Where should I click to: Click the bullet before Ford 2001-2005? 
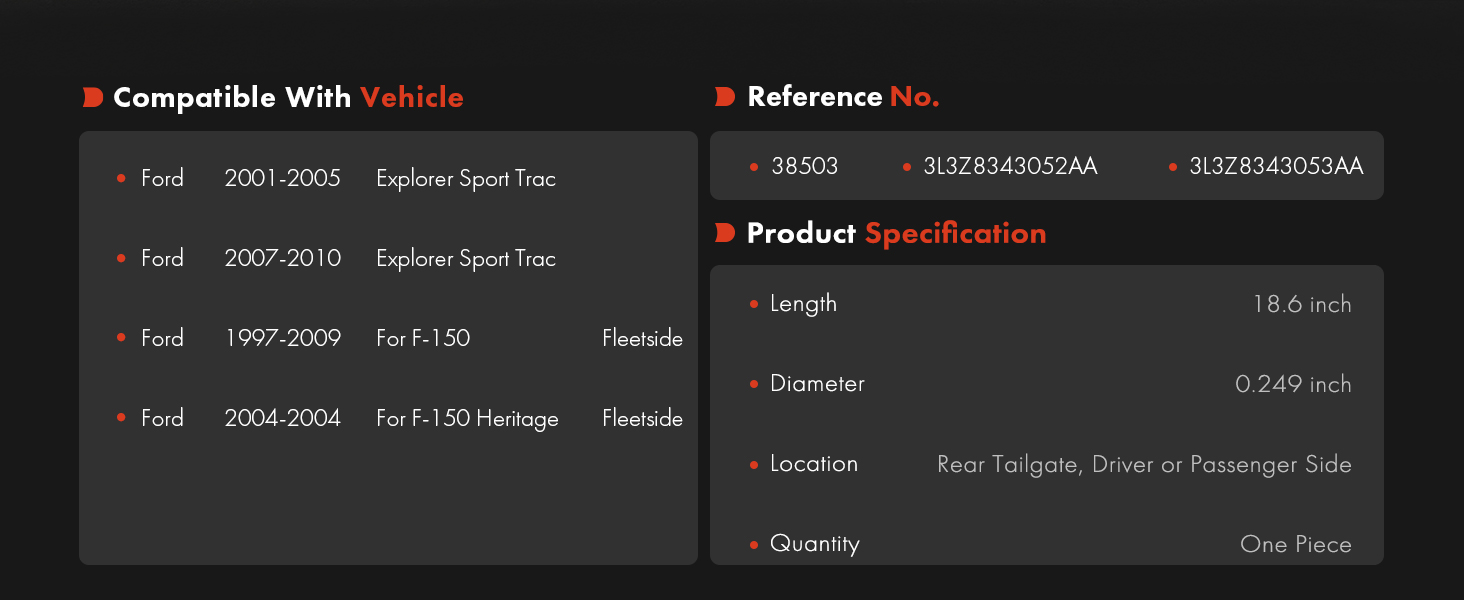[121, 178]
